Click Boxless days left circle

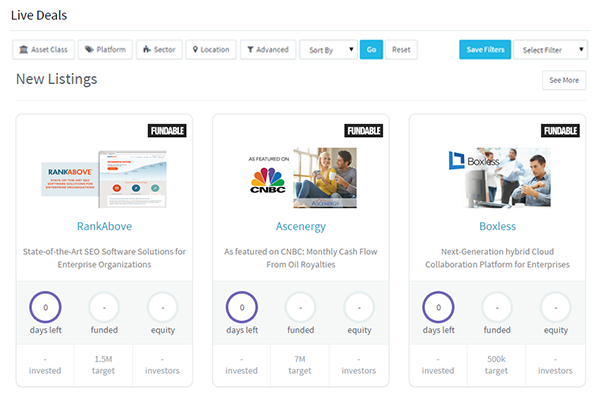coord(439,307)
